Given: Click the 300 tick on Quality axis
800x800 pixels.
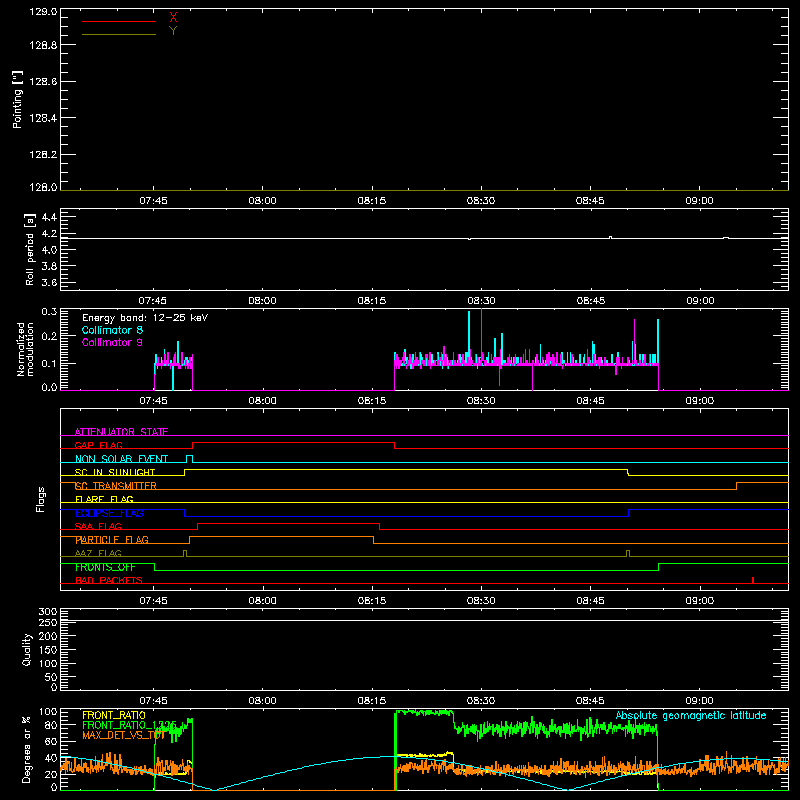Looking at the screenshot, I should [x=48, y=612].
